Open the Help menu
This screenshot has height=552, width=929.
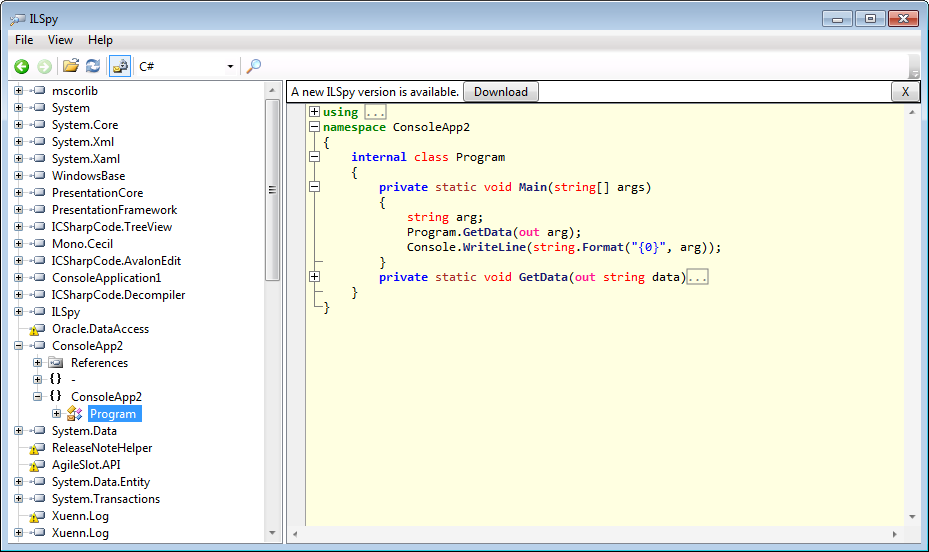pos(100,40)
